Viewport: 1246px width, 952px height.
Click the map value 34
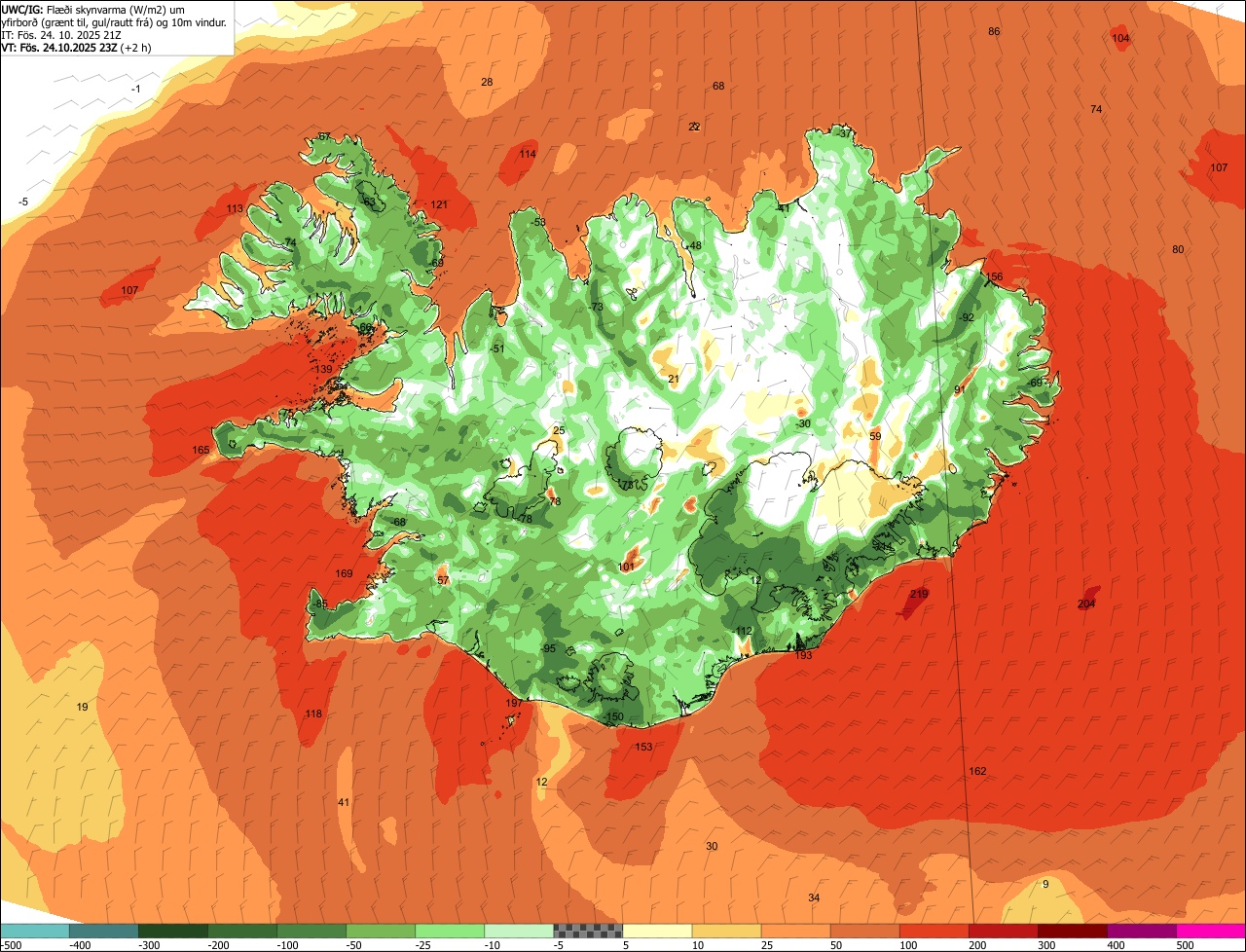tap(814, 897)
